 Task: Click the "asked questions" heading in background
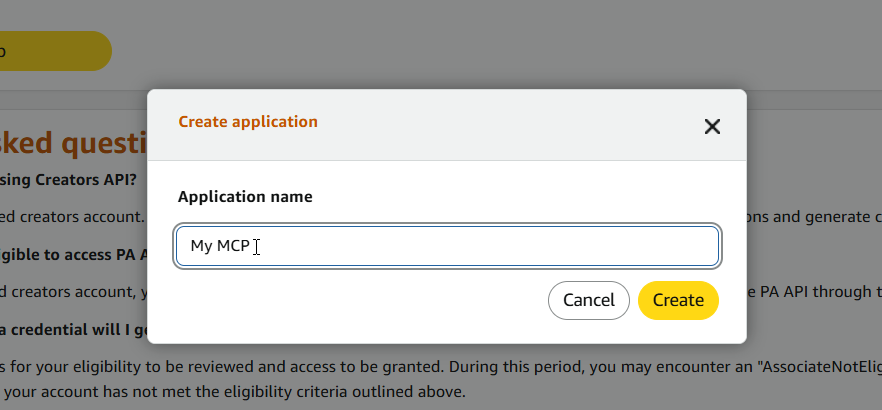tap(74, 143)
